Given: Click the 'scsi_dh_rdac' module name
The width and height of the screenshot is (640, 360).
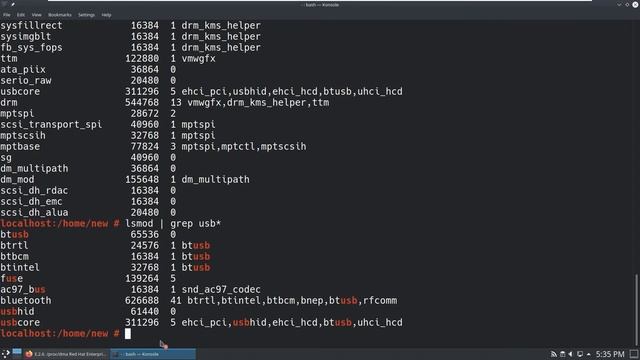Looking at the screenshot, I should click(x=34, y=191).
